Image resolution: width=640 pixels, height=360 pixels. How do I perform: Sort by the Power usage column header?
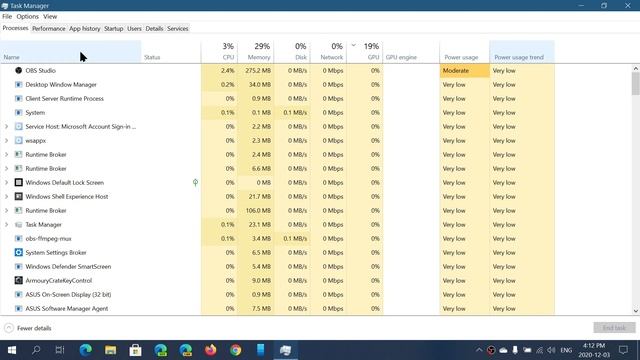click(x=464, y=52)
